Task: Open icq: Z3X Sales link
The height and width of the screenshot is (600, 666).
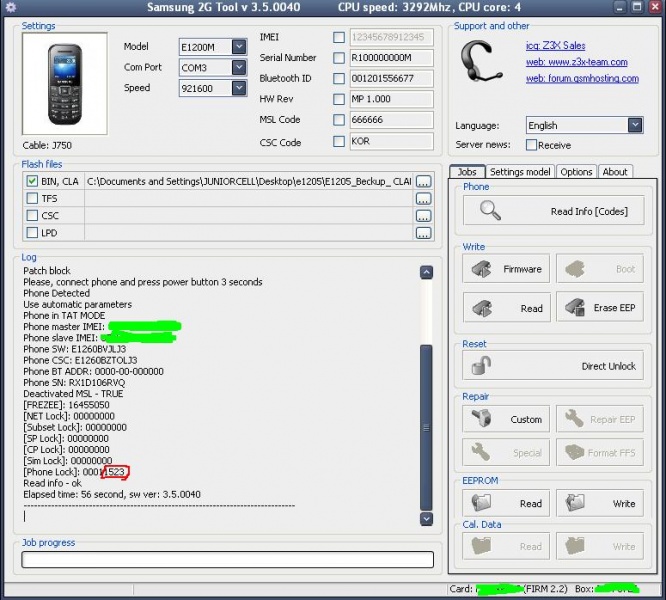Action: (x=555, y=45)
